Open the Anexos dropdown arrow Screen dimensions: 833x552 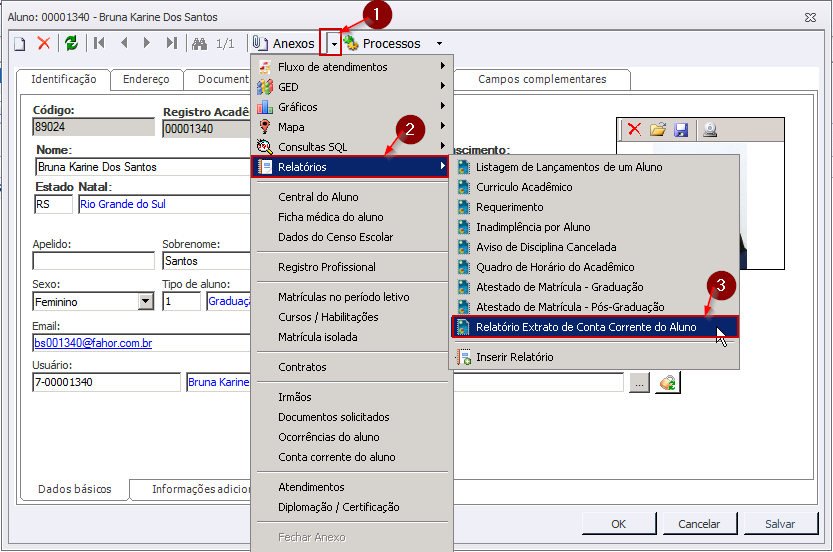click(331, 44)
